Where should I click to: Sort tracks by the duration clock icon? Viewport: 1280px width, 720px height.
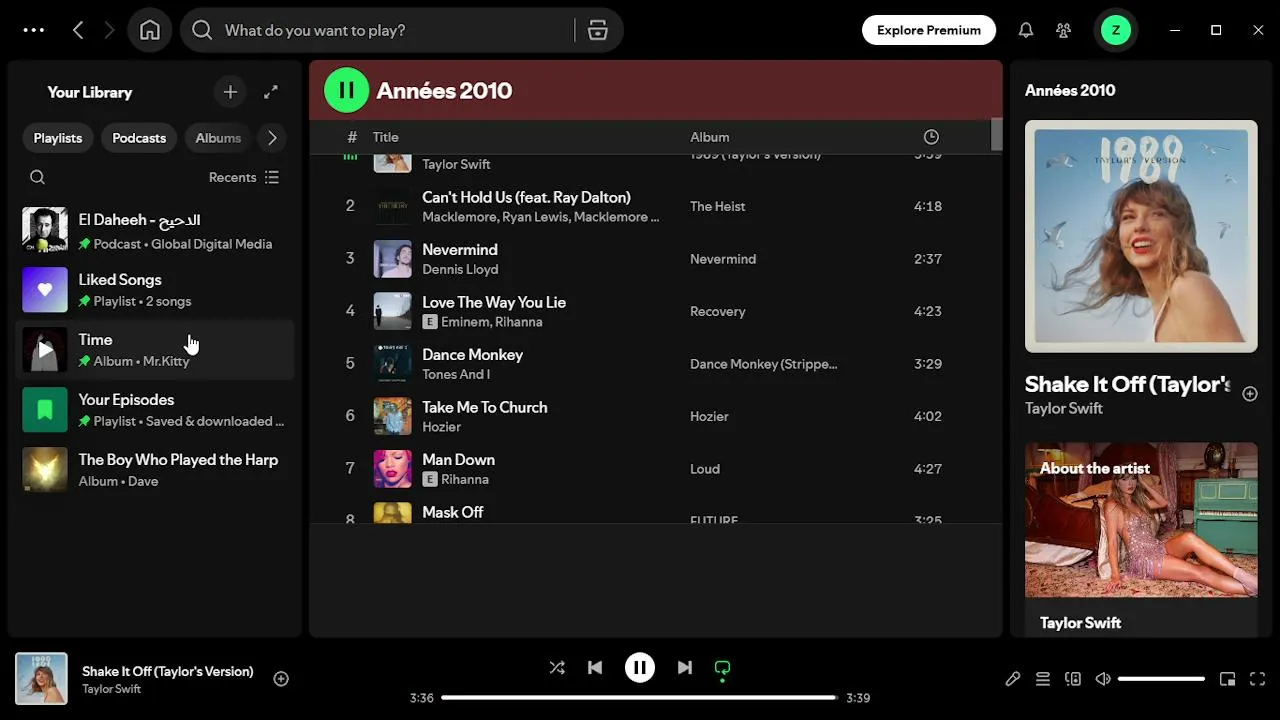pos(931,137)
